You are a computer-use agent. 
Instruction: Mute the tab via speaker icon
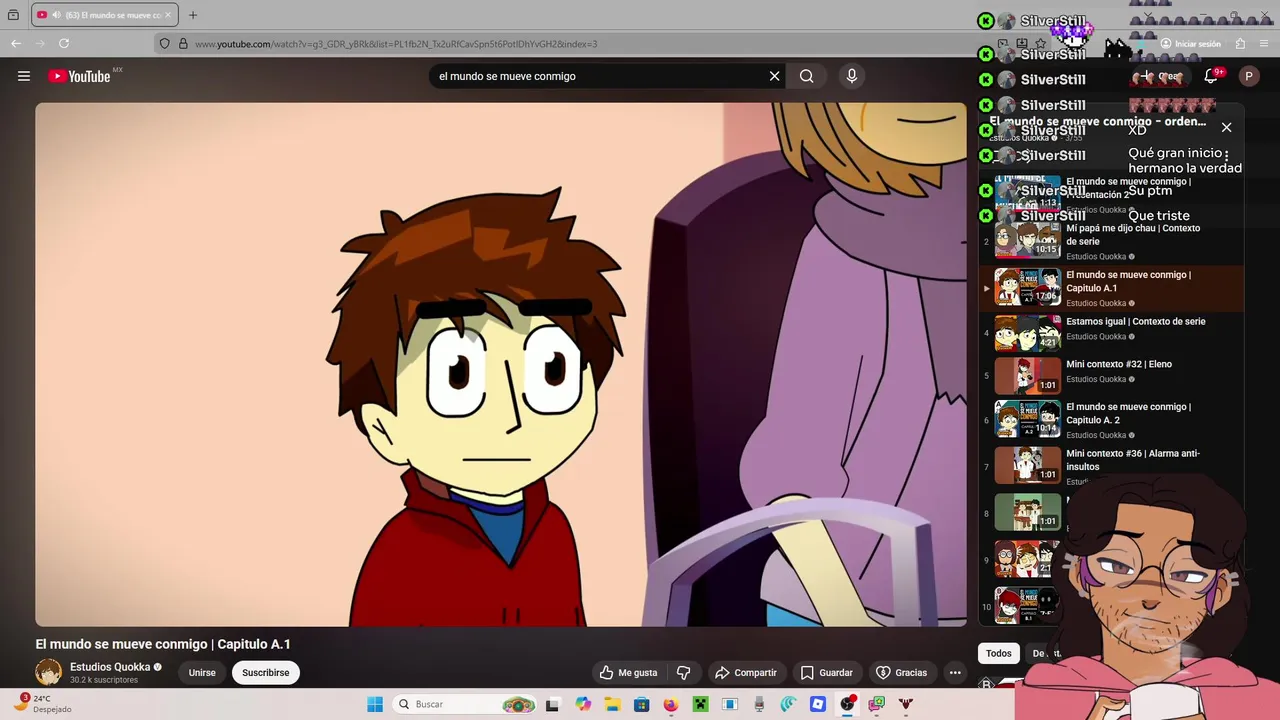click(56, 15)
